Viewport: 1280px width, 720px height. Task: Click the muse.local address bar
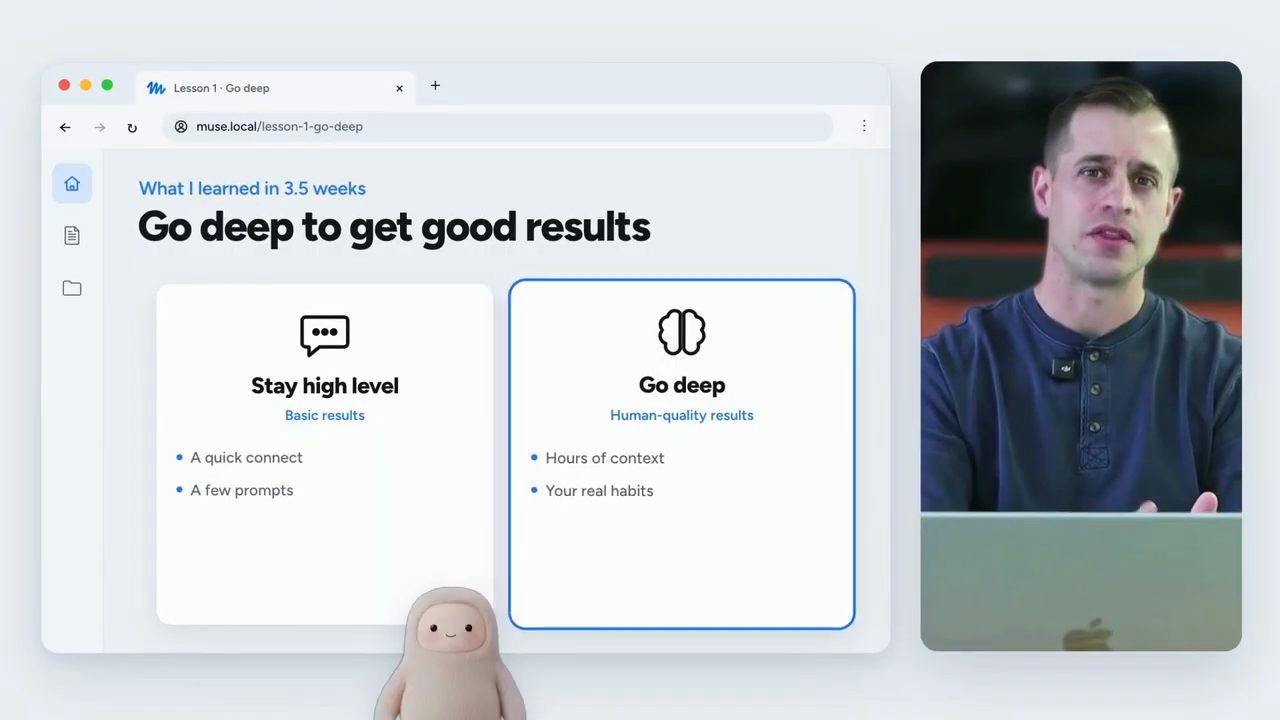(x=498, y=127)
